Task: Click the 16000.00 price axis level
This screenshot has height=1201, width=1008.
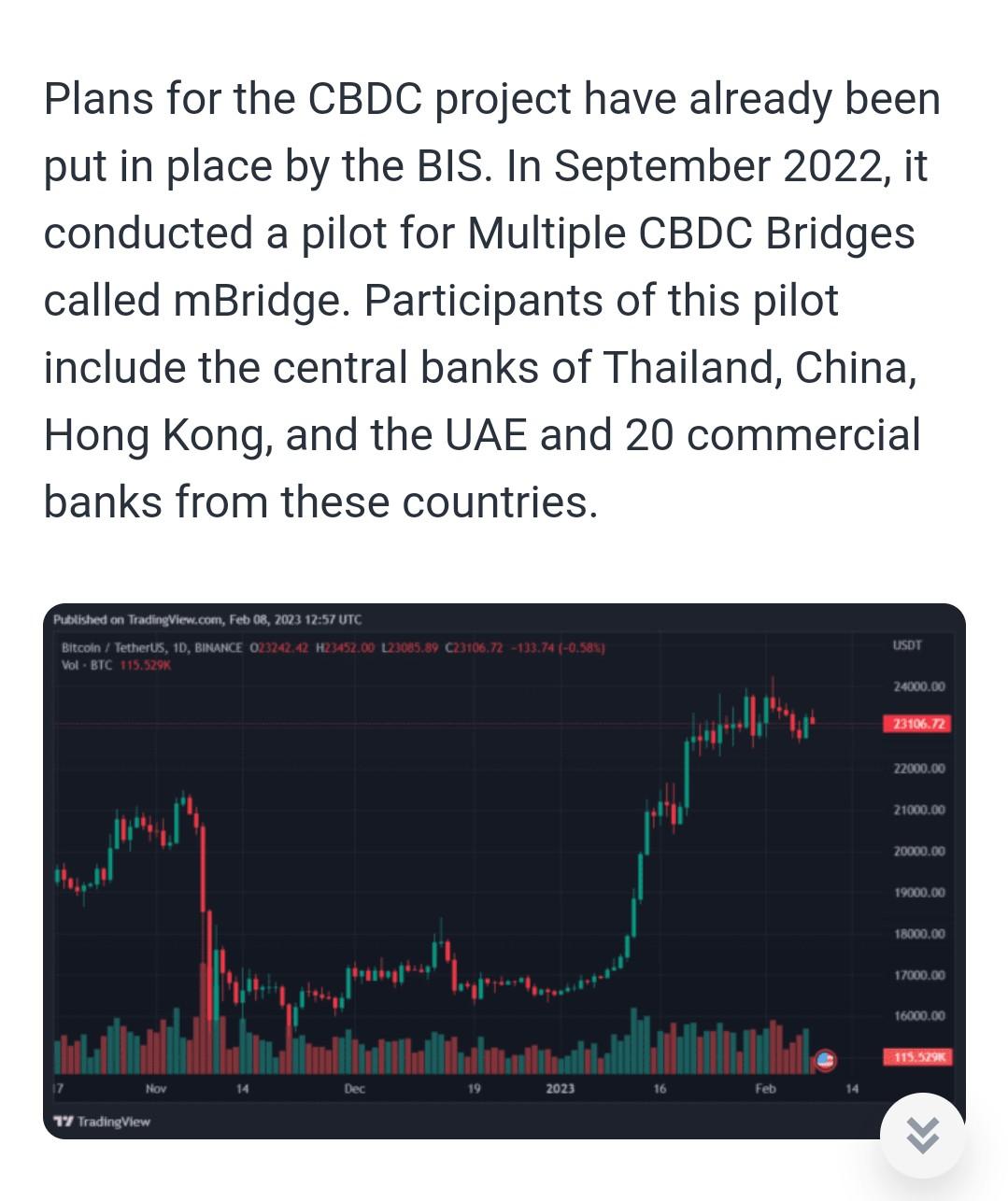Action: click(918, 1016)
